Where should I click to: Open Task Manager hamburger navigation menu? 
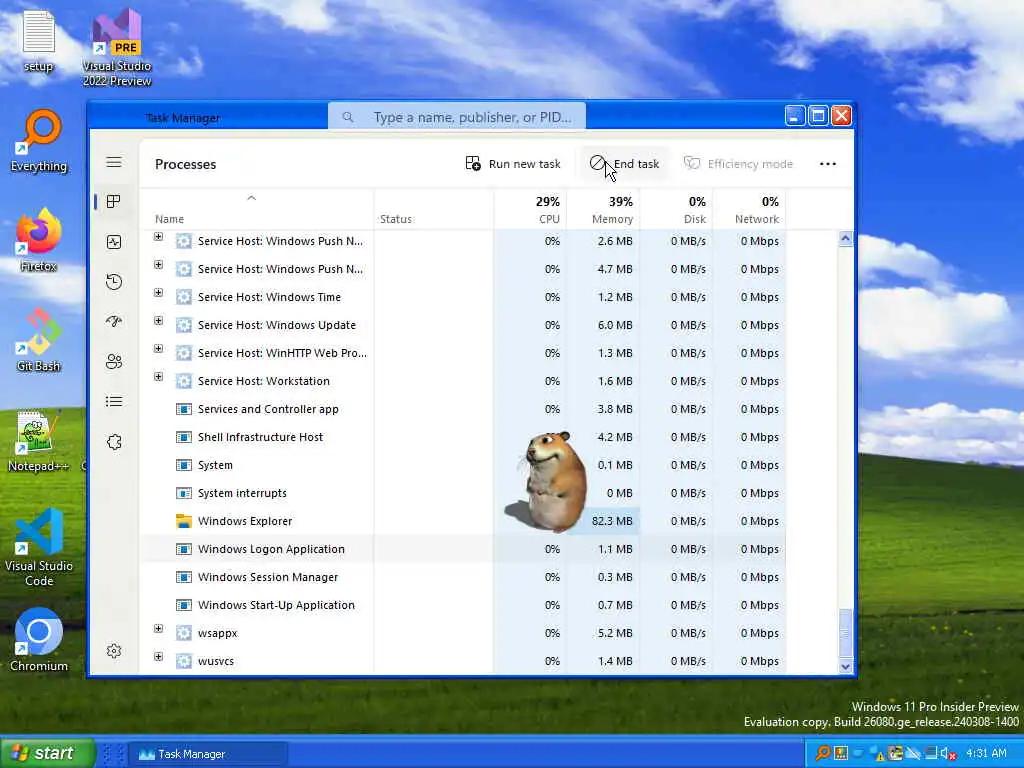[114, 162]
